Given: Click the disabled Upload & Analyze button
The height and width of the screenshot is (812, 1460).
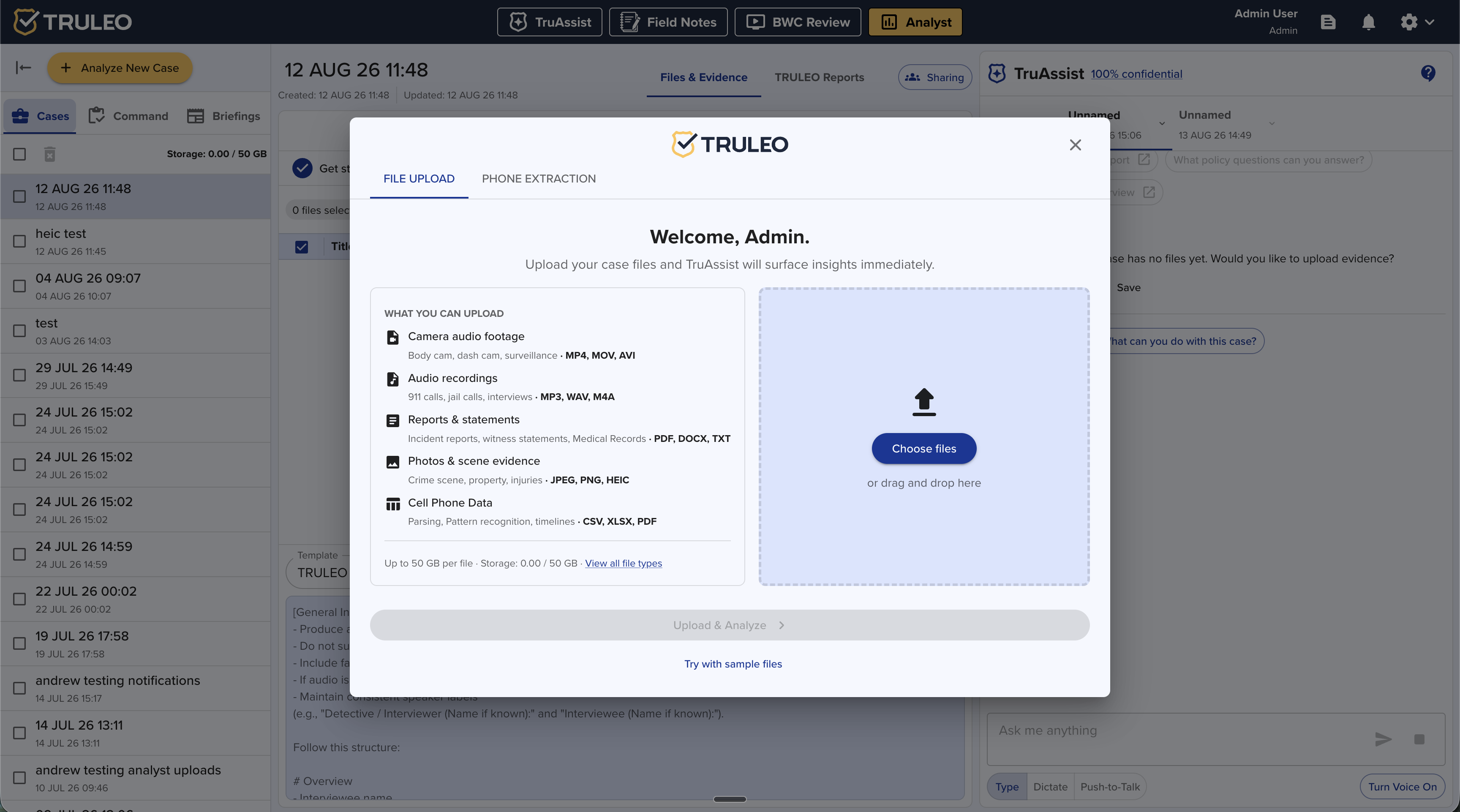Looking at the screenshot, I should pyautogui.click(x=730, y=625).
